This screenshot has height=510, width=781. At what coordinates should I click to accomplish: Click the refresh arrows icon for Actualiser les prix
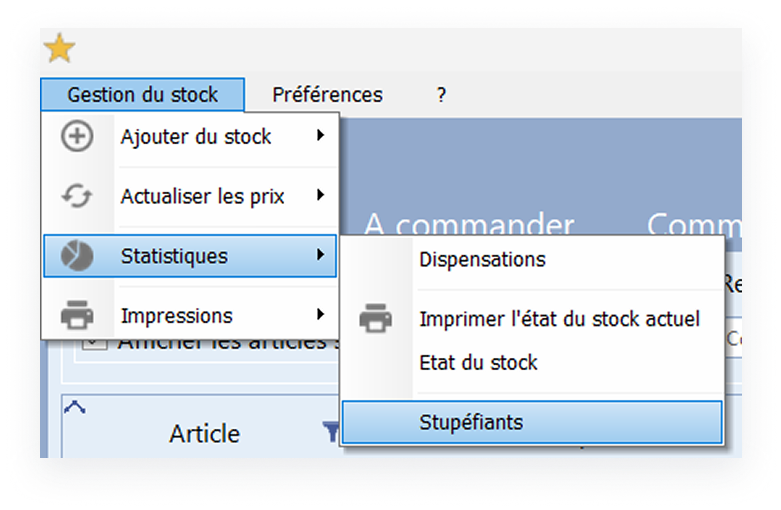77,196
